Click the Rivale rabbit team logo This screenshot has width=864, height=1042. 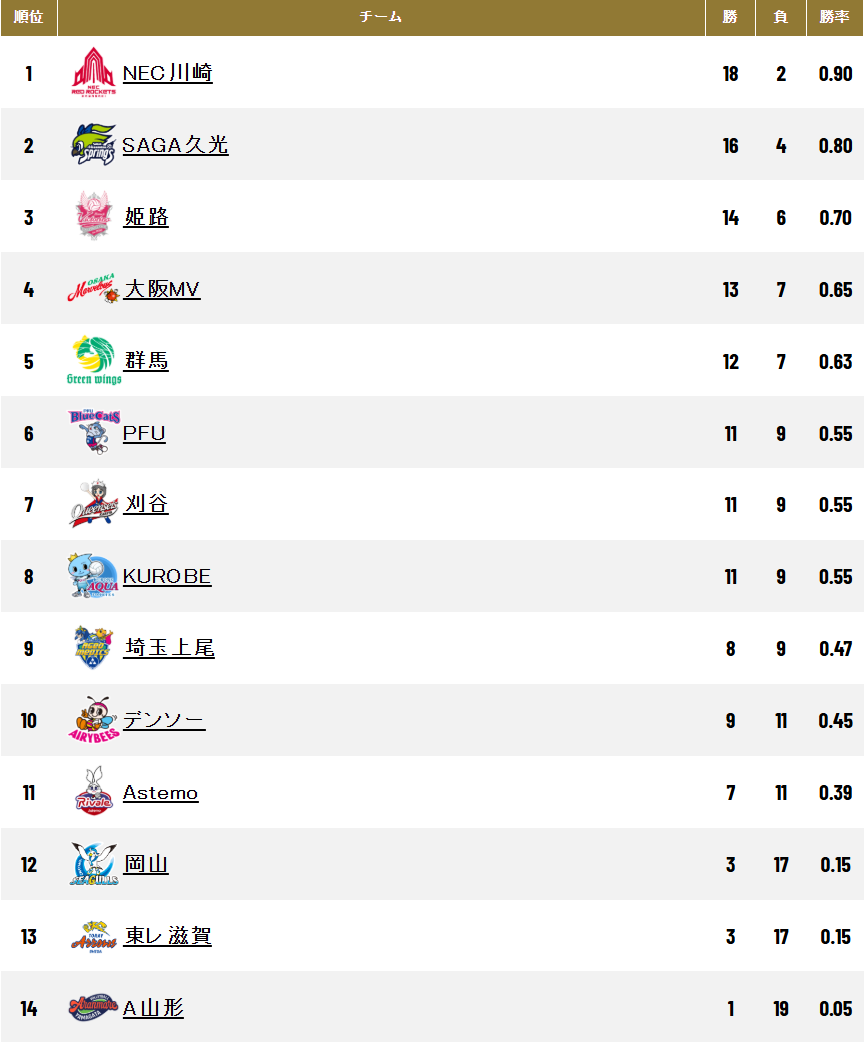(x=94, y=791)
